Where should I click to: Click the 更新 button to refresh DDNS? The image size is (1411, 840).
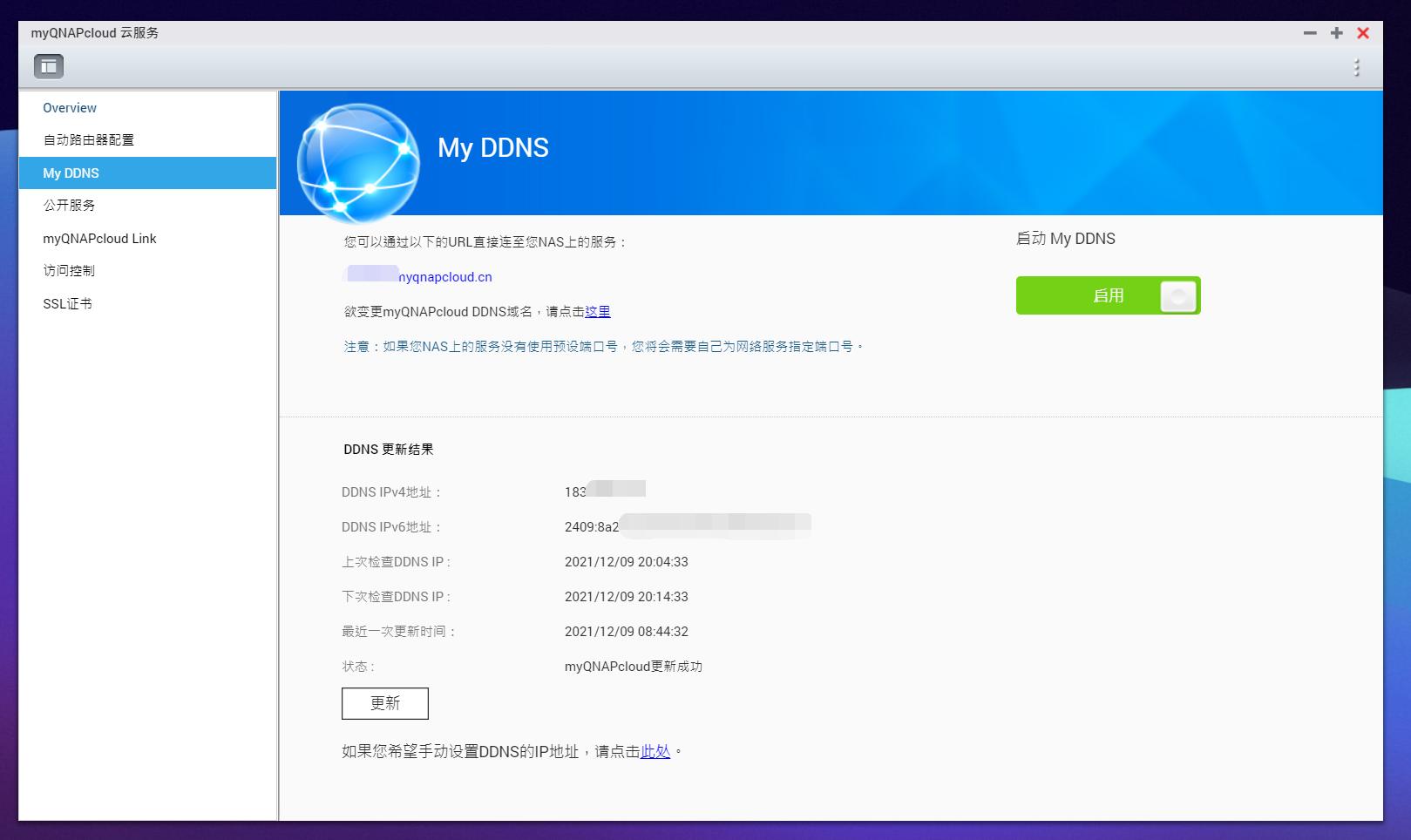[385, 703]
